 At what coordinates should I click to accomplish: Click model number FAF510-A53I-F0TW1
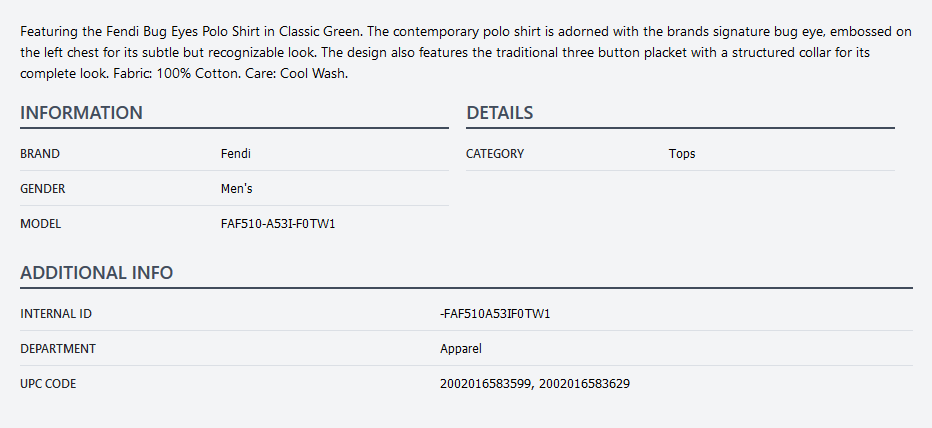278,224
